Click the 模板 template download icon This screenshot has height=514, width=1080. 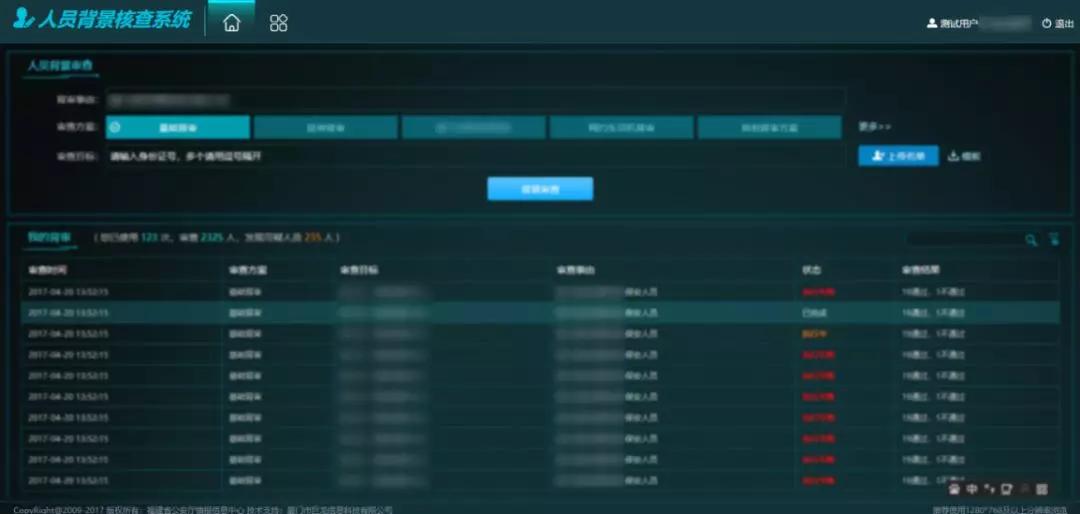953,156
